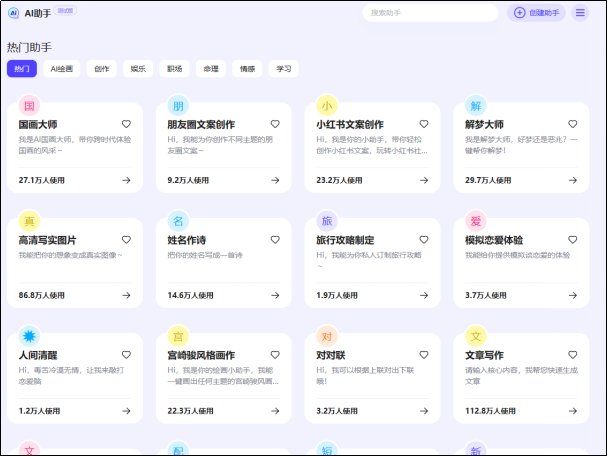Open 宫崎骏风格画作 with its arrow icon

click(275, 411)
